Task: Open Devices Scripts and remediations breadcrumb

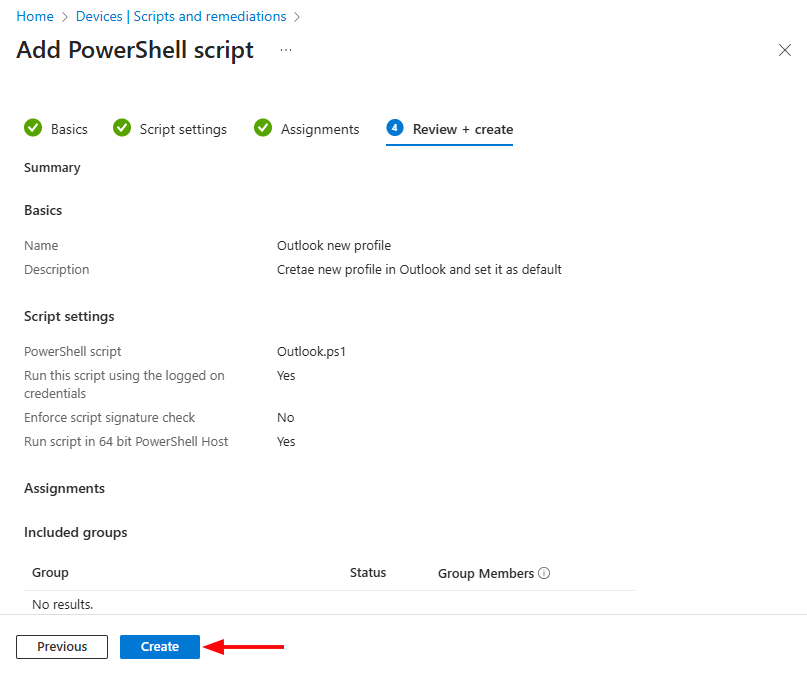Action: [x=180, y=16]
